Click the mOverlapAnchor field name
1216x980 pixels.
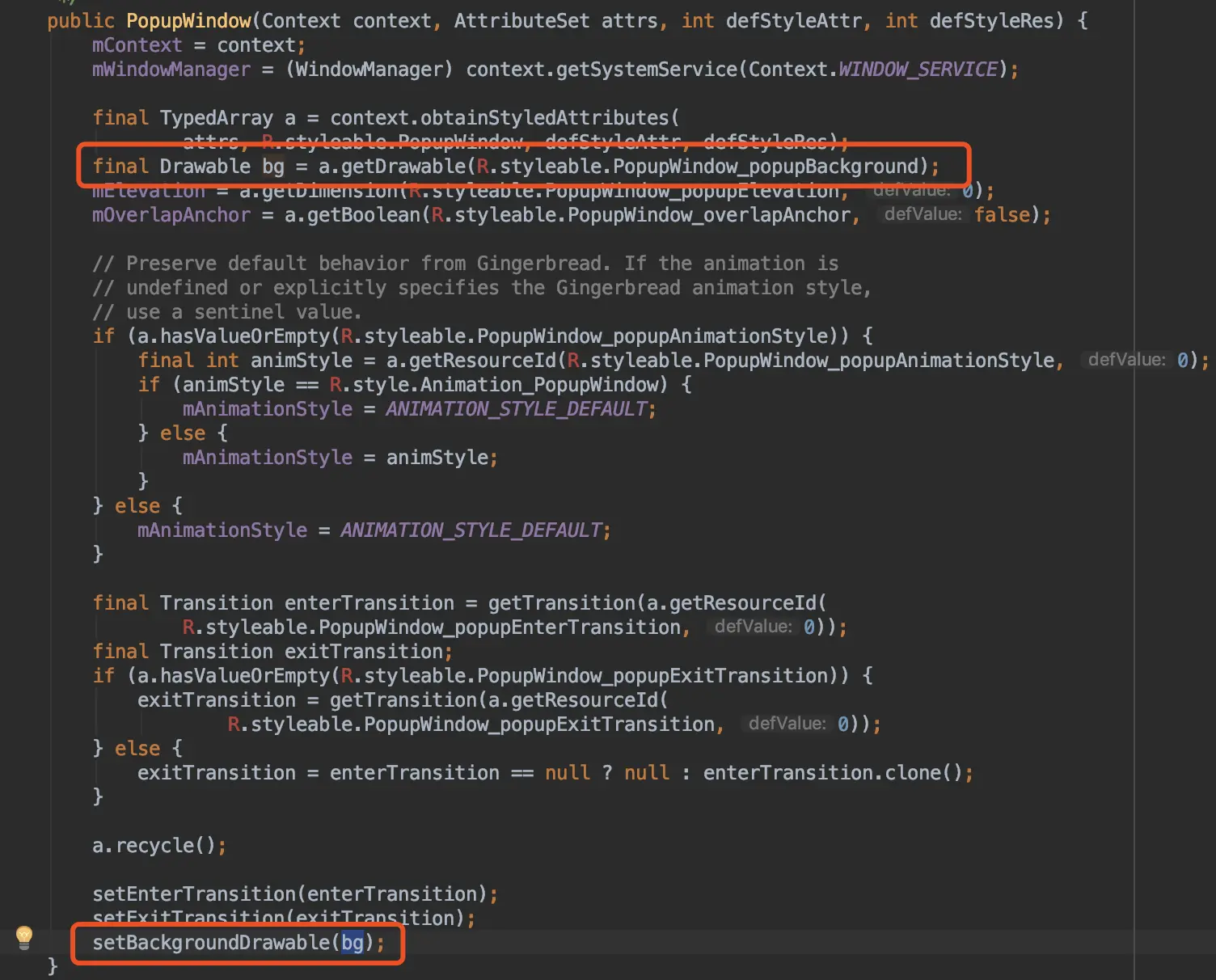[x=171, y=214]
